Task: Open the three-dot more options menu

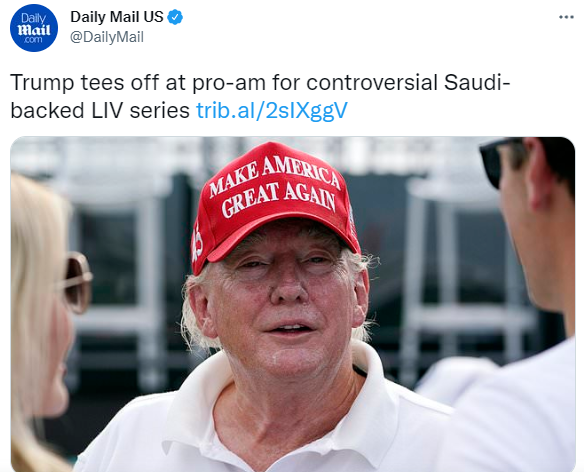Action: 566,17
